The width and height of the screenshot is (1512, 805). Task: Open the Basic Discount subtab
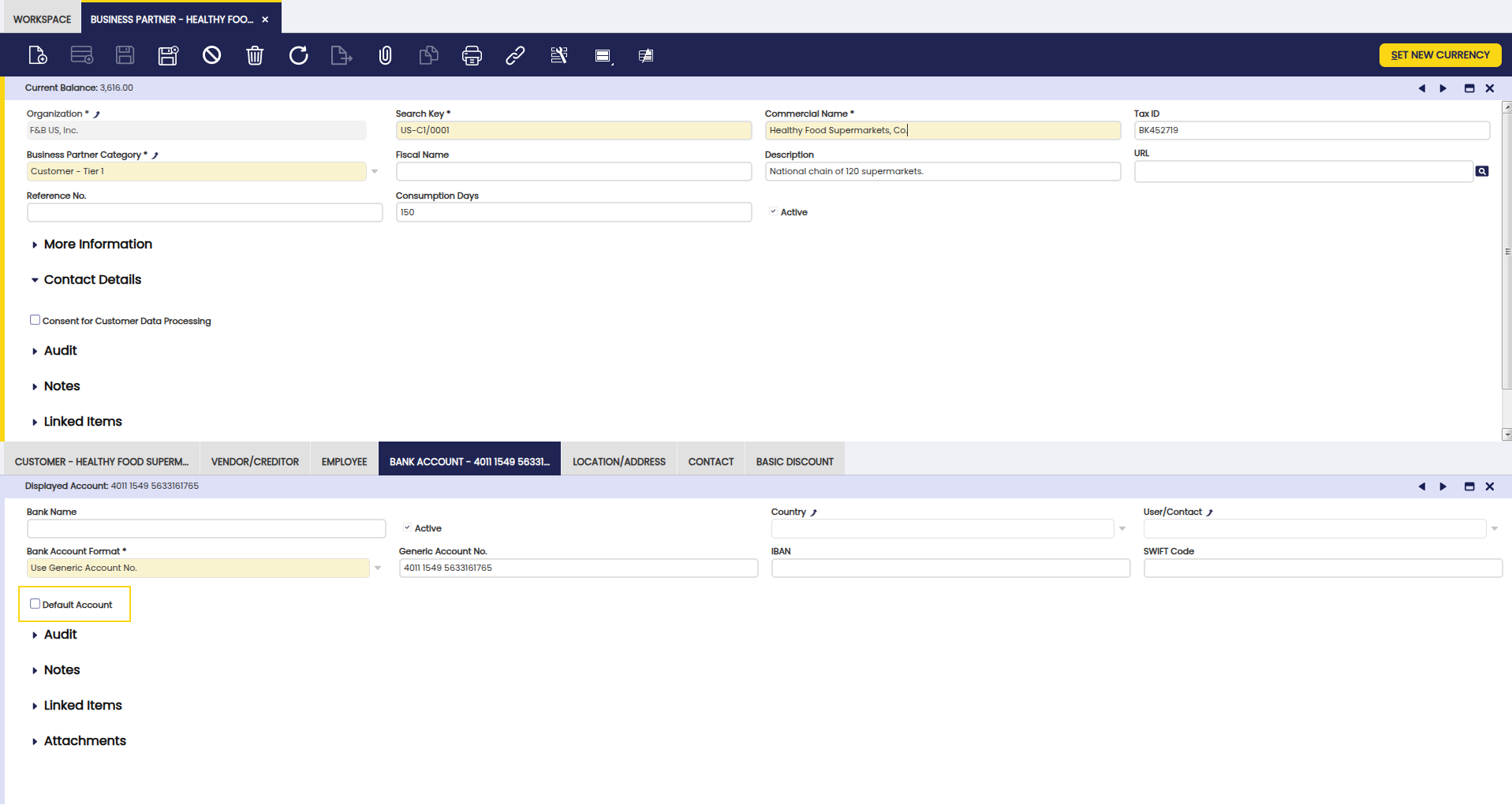click(x=795, y=462)
